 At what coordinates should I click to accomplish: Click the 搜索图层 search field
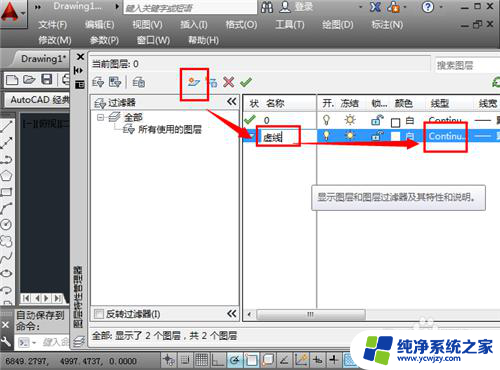click(x=467, y=65)
